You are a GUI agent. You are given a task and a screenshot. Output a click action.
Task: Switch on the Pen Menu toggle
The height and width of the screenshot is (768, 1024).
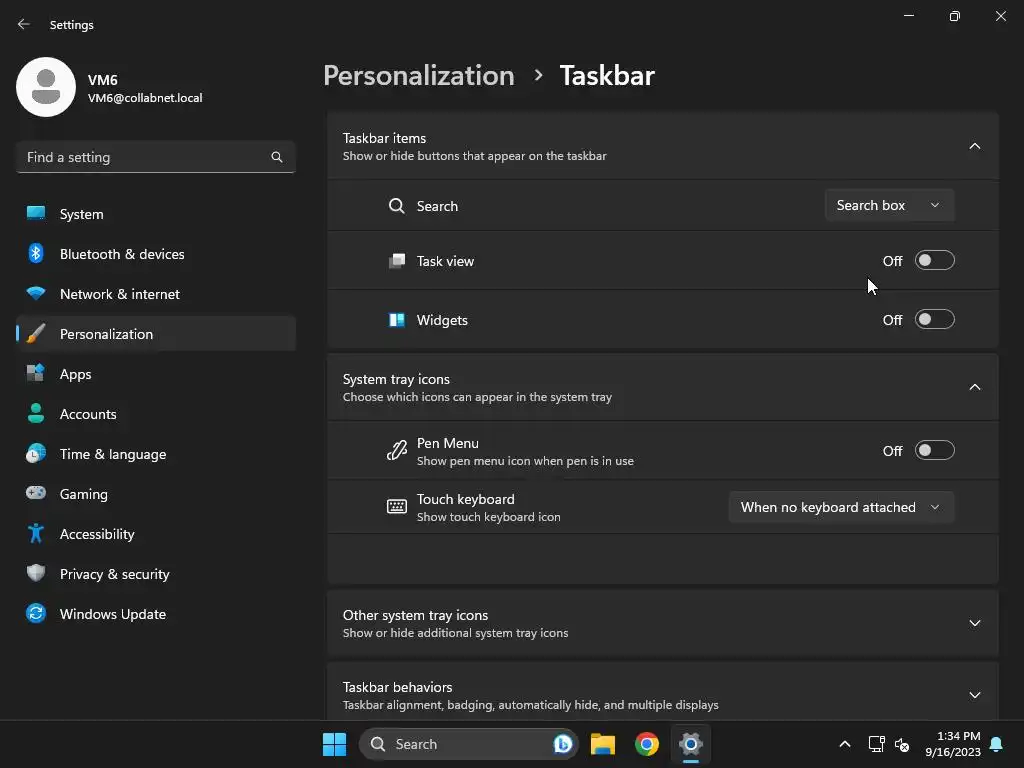(935, 451)
